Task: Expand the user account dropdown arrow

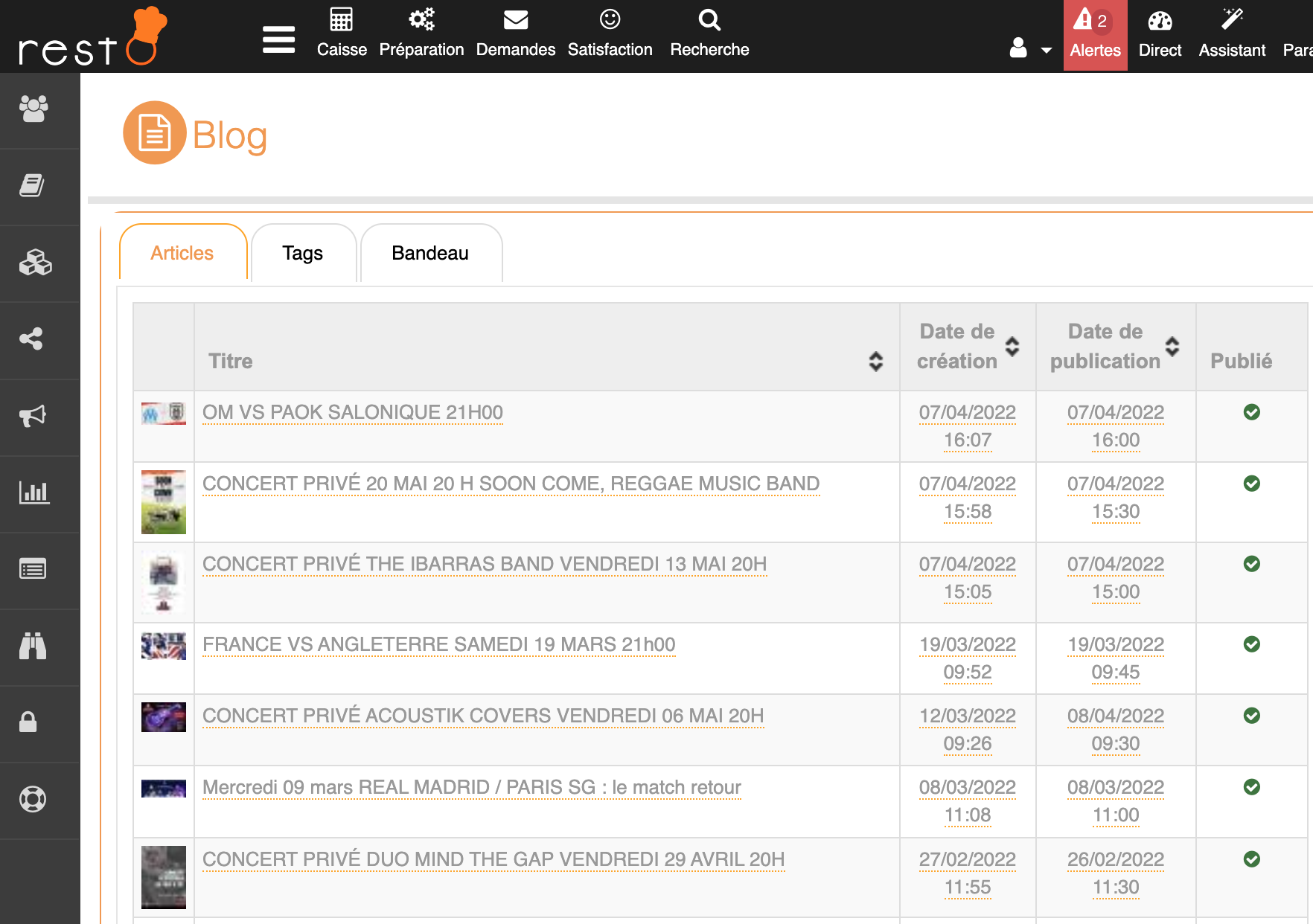Action: (1046, 51)
